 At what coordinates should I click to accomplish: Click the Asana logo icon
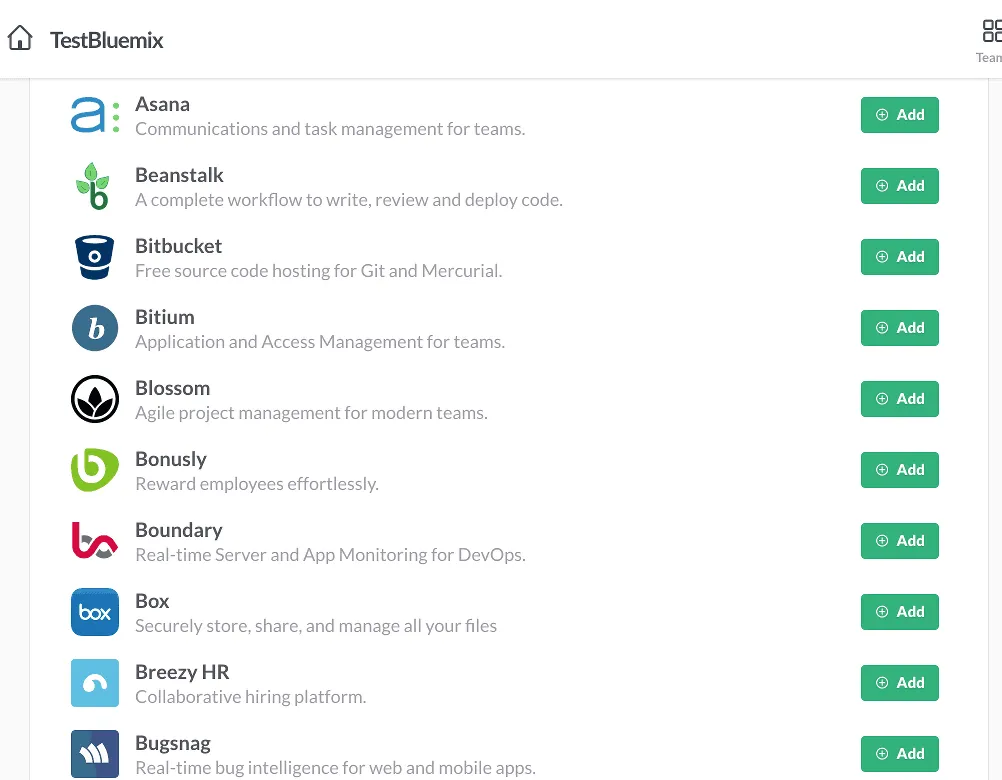click(94, 114)
